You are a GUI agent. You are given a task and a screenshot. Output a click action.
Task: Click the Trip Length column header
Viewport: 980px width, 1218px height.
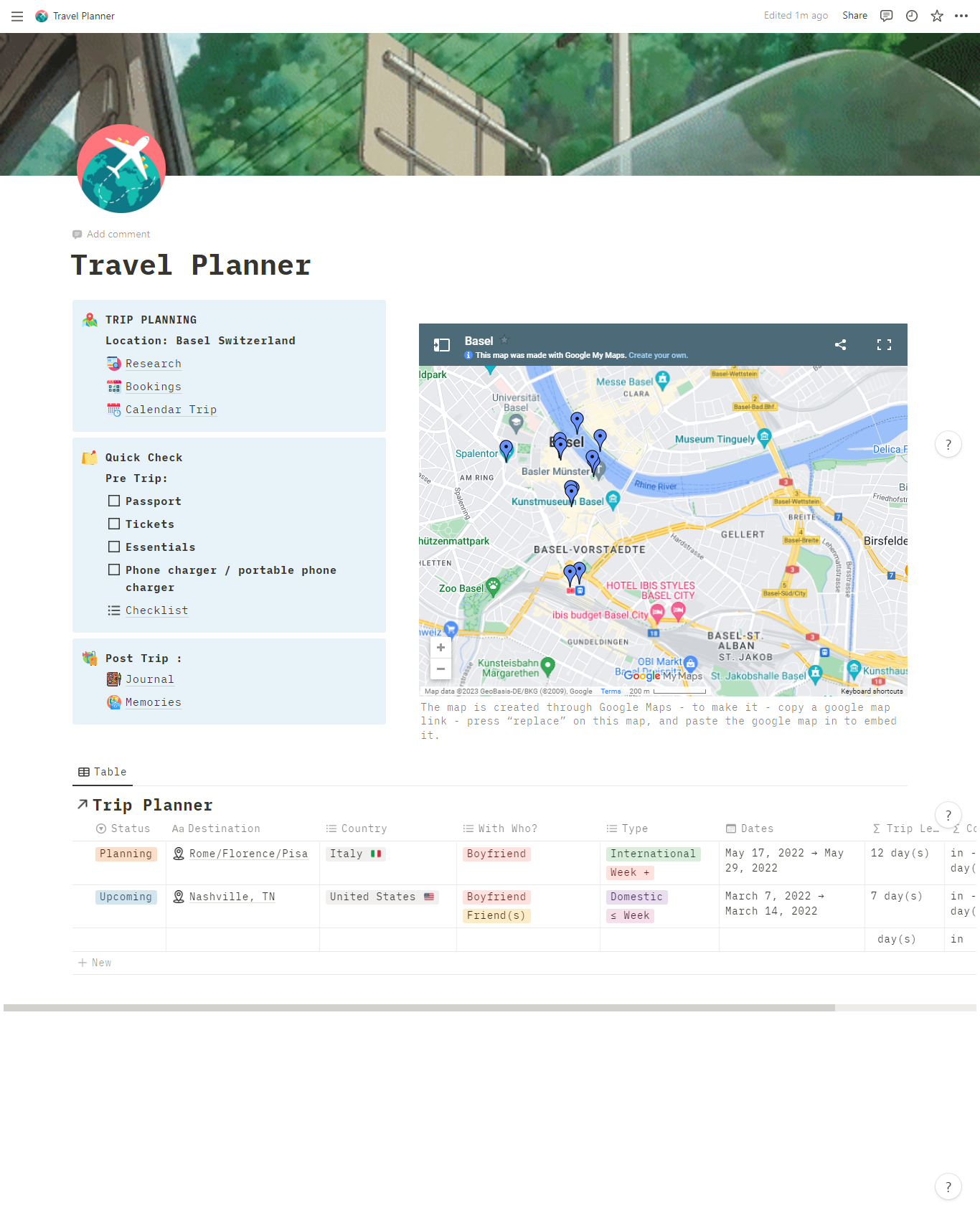tap(905, 828)
